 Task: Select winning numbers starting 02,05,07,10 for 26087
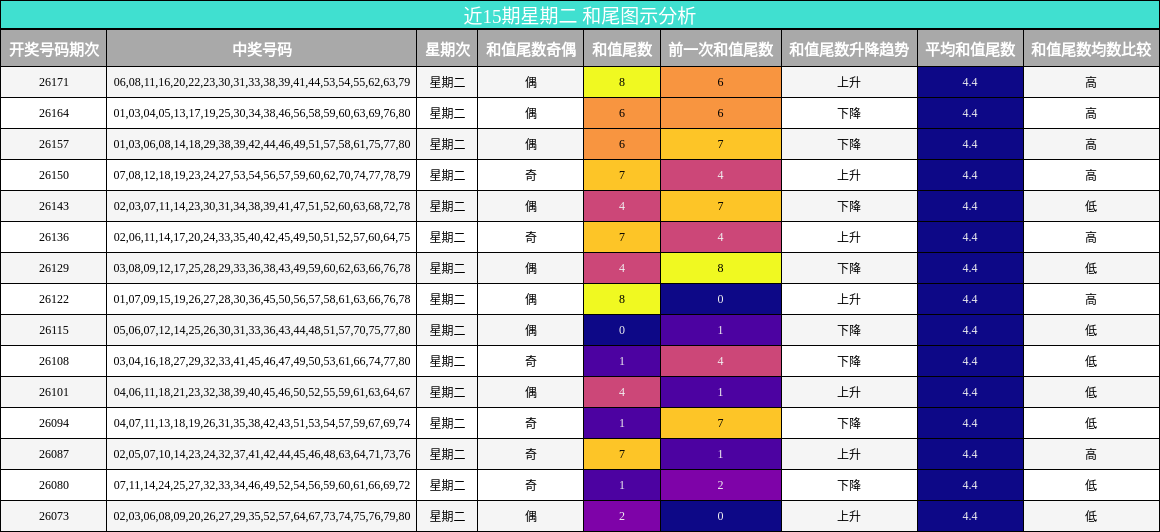[x=262, y=454]
